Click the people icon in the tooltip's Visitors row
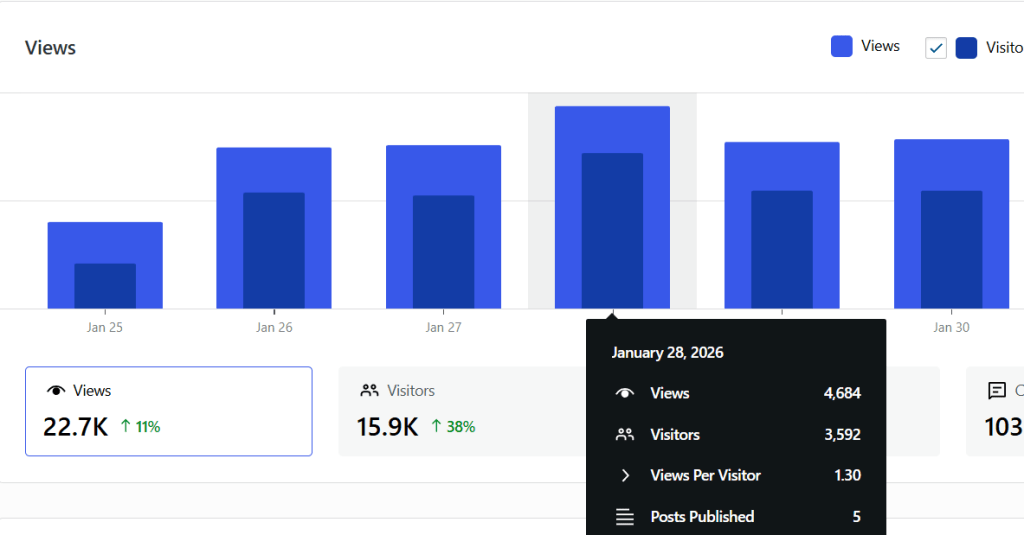The height and width of the screenshot is (535, 1024). [x=625, y=435]
